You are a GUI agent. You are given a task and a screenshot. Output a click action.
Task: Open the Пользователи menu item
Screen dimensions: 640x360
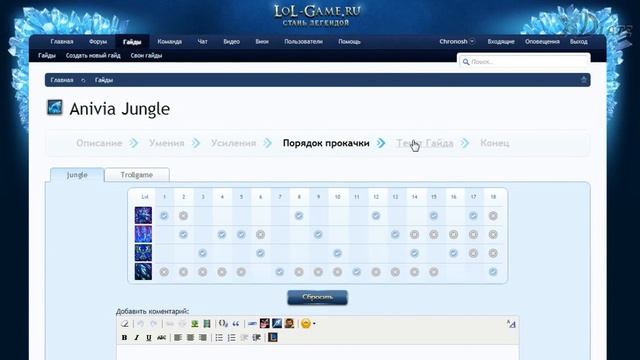coord(303,41)
